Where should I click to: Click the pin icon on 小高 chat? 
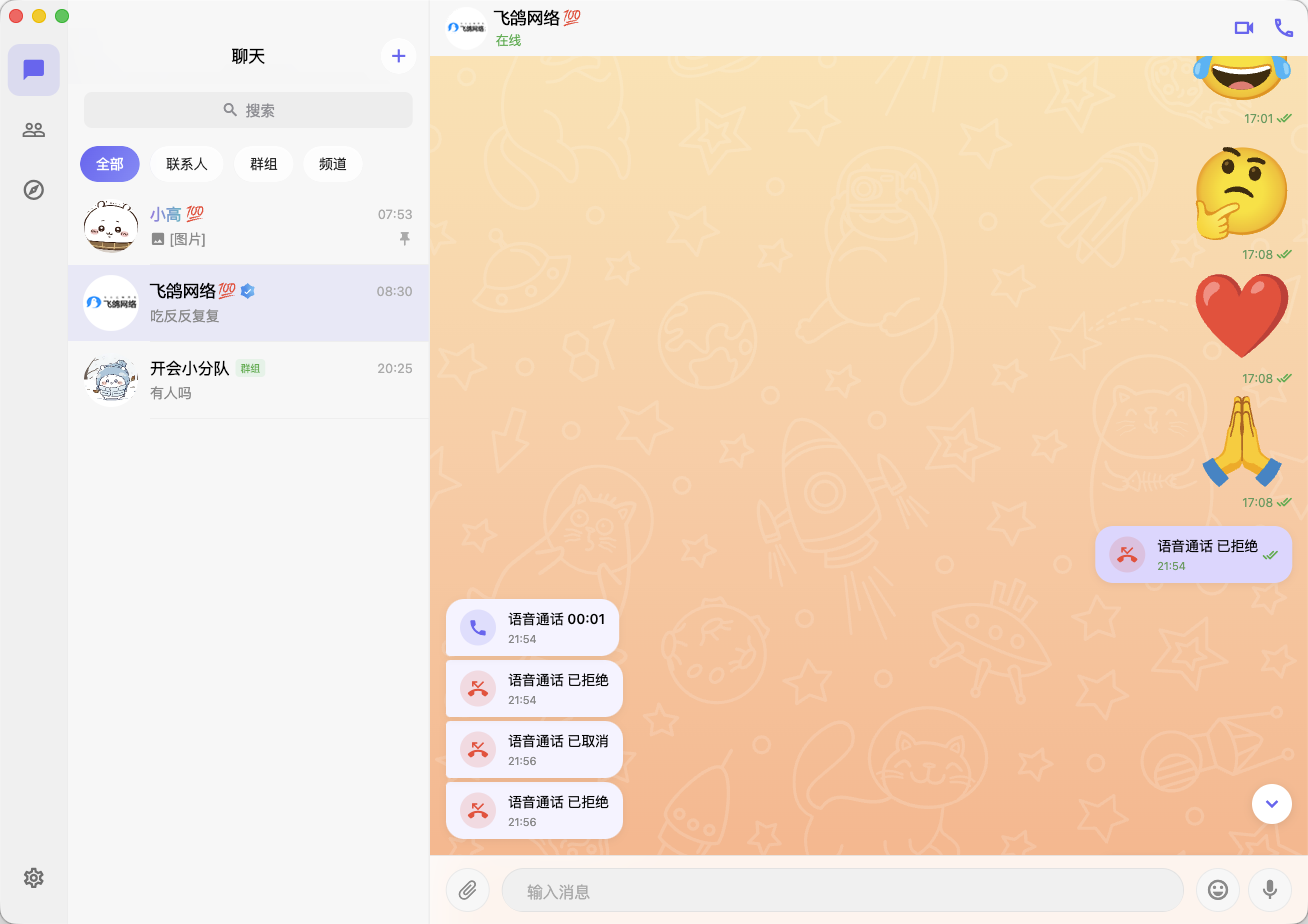tap(404, 239)
